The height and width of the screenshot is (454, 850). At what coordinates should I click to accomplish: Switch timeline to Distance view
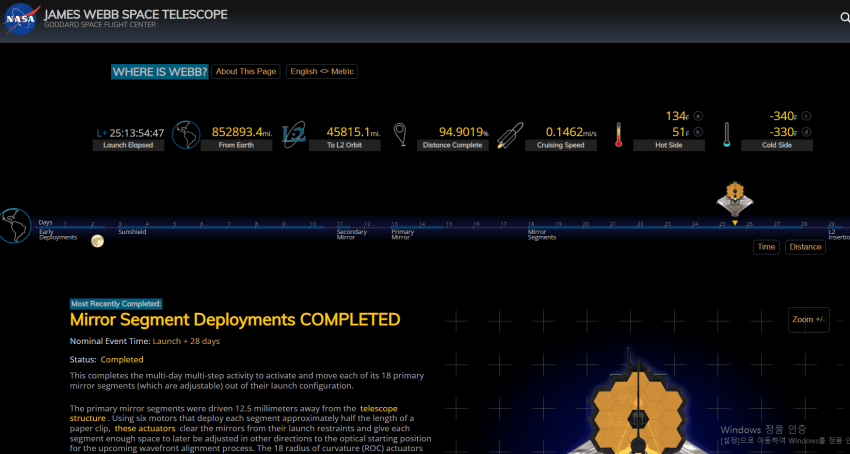pos(804,247)
